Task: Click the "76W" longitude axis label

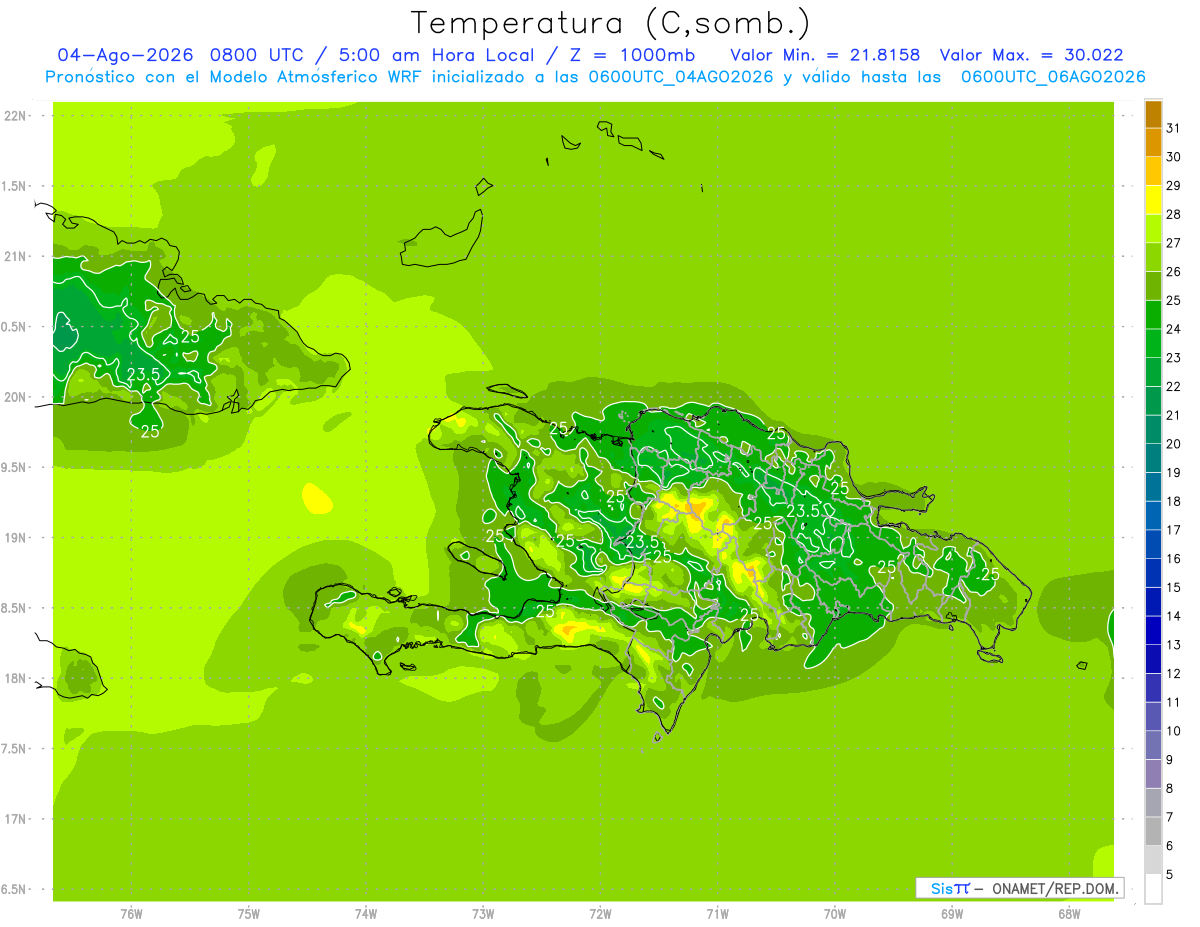Action: pos(131,914)
